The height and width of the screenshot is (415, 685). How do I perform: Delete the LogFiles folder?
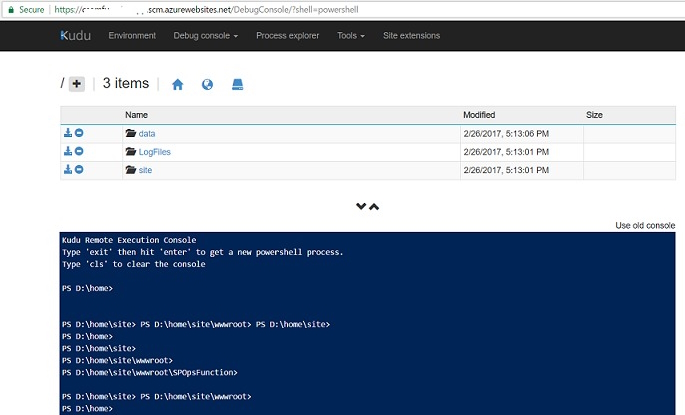[x=79, y=151]
